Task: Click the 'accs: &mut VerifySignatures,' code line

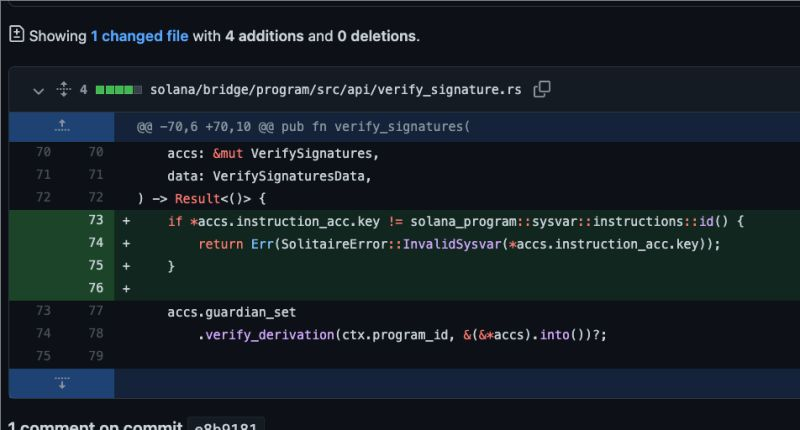Action: click(x=273, y=154)
